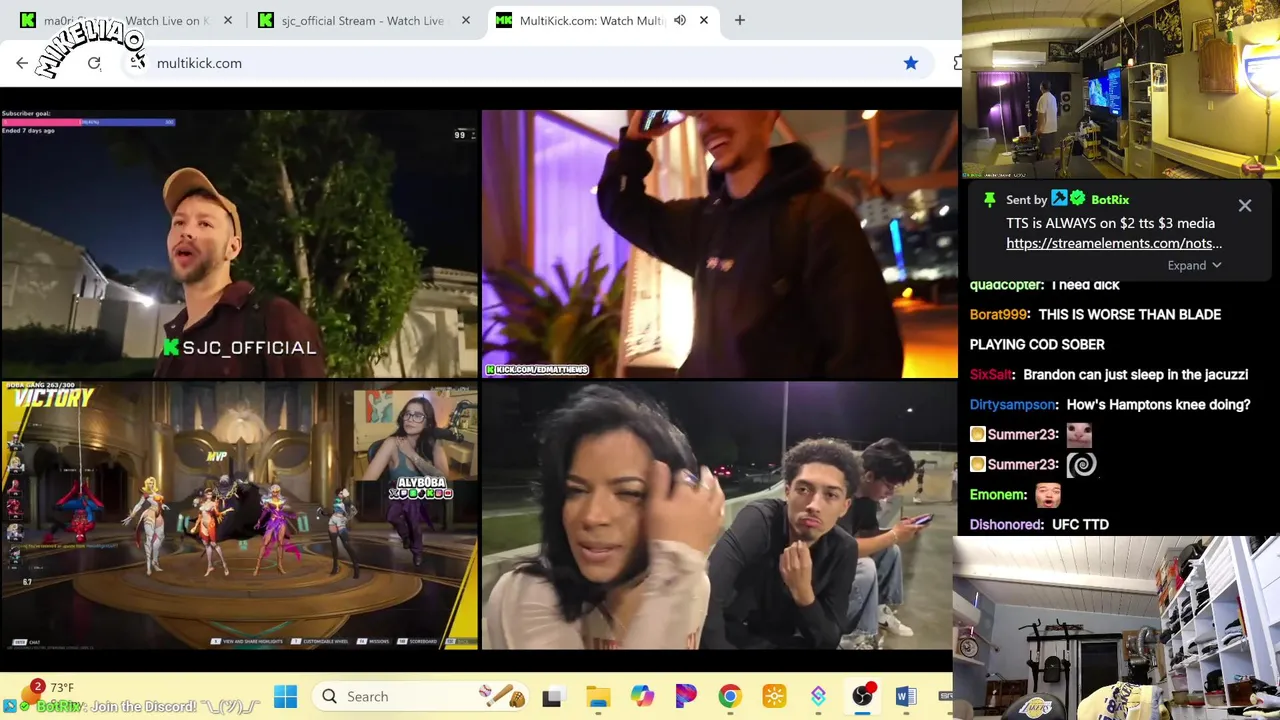1280x720 pixels.
Task: Click the webcam feed below chat
Action: click(1116, 628)
